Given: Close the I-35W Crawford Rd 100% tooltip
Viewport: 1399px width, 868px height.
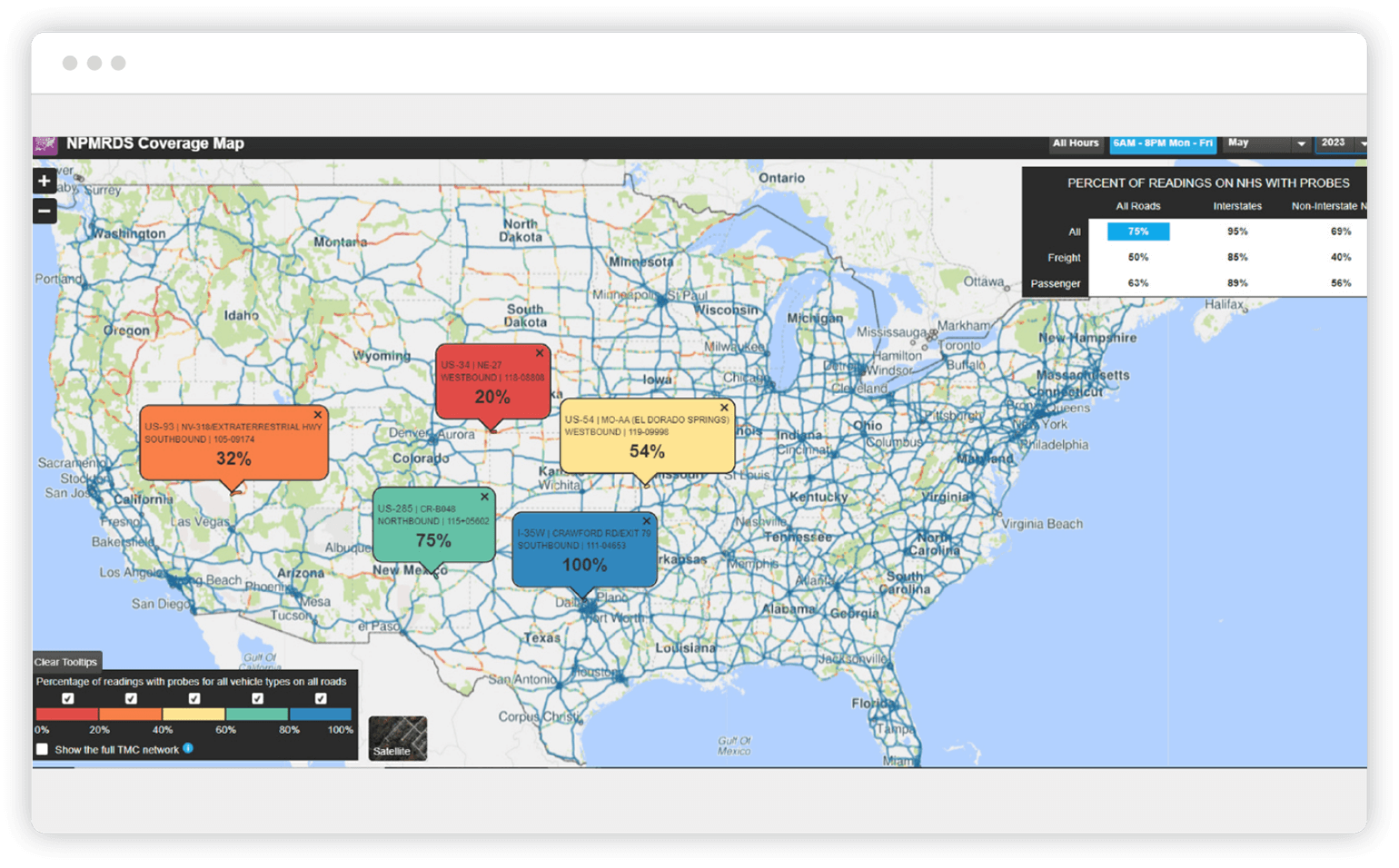Looking at the screenshot, I should 646,519.
